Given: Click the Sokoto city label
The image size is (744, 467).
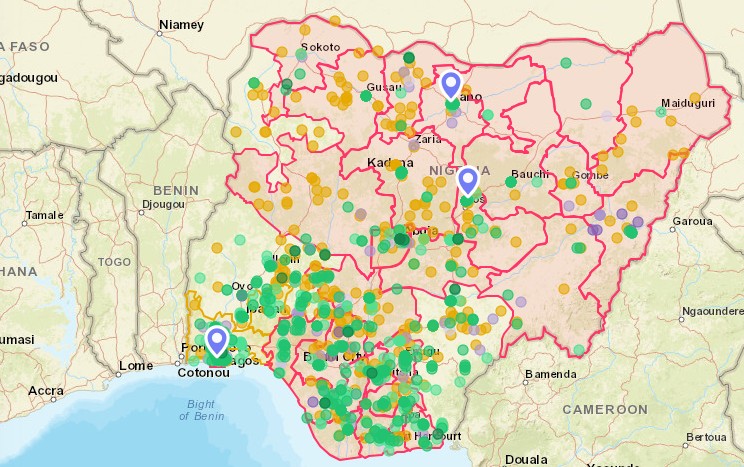Looking at the screenshot, I should 321,47.
